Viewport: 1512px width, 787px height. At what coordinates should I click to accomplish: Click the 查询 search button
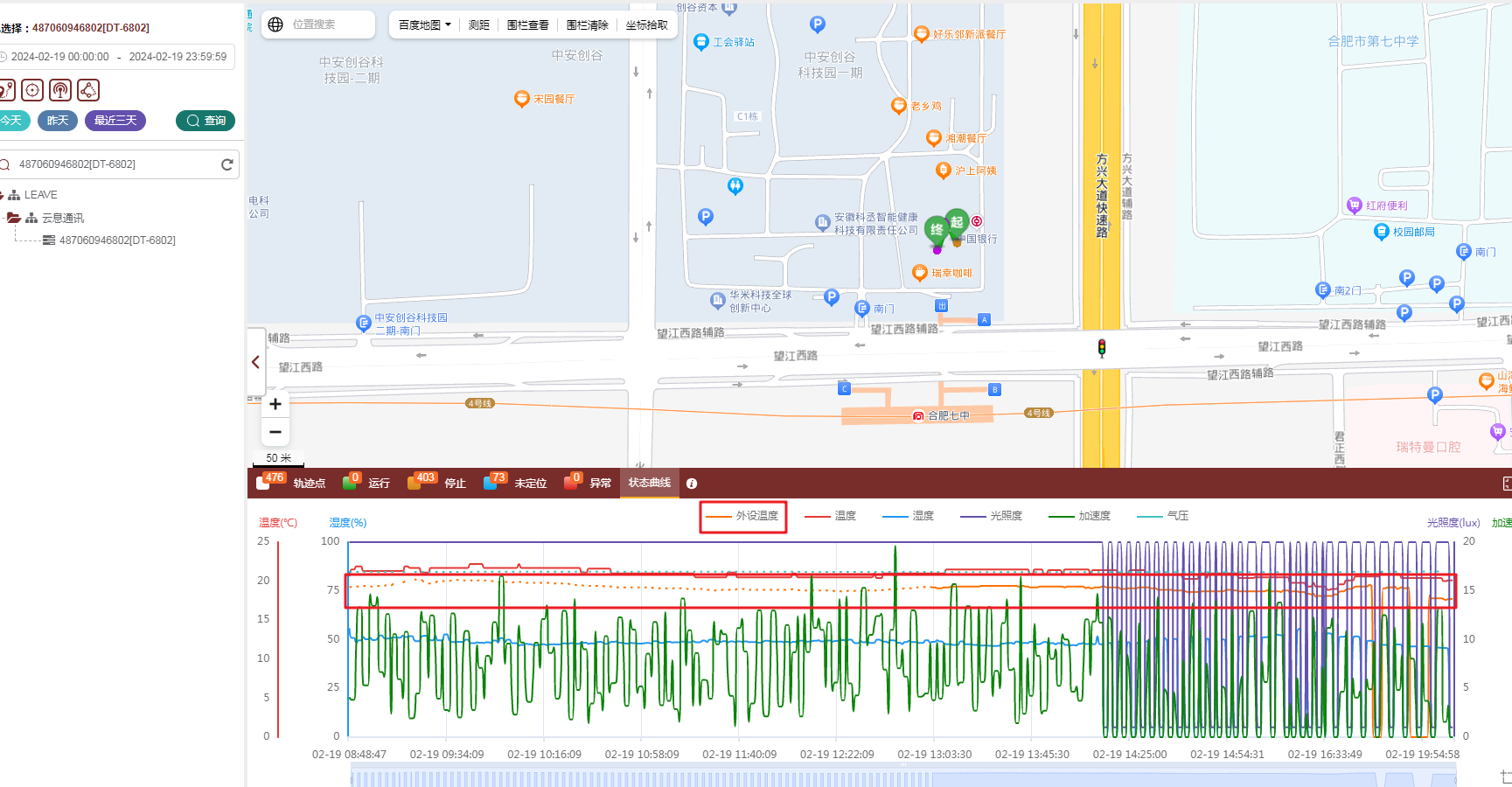(206, 121)
